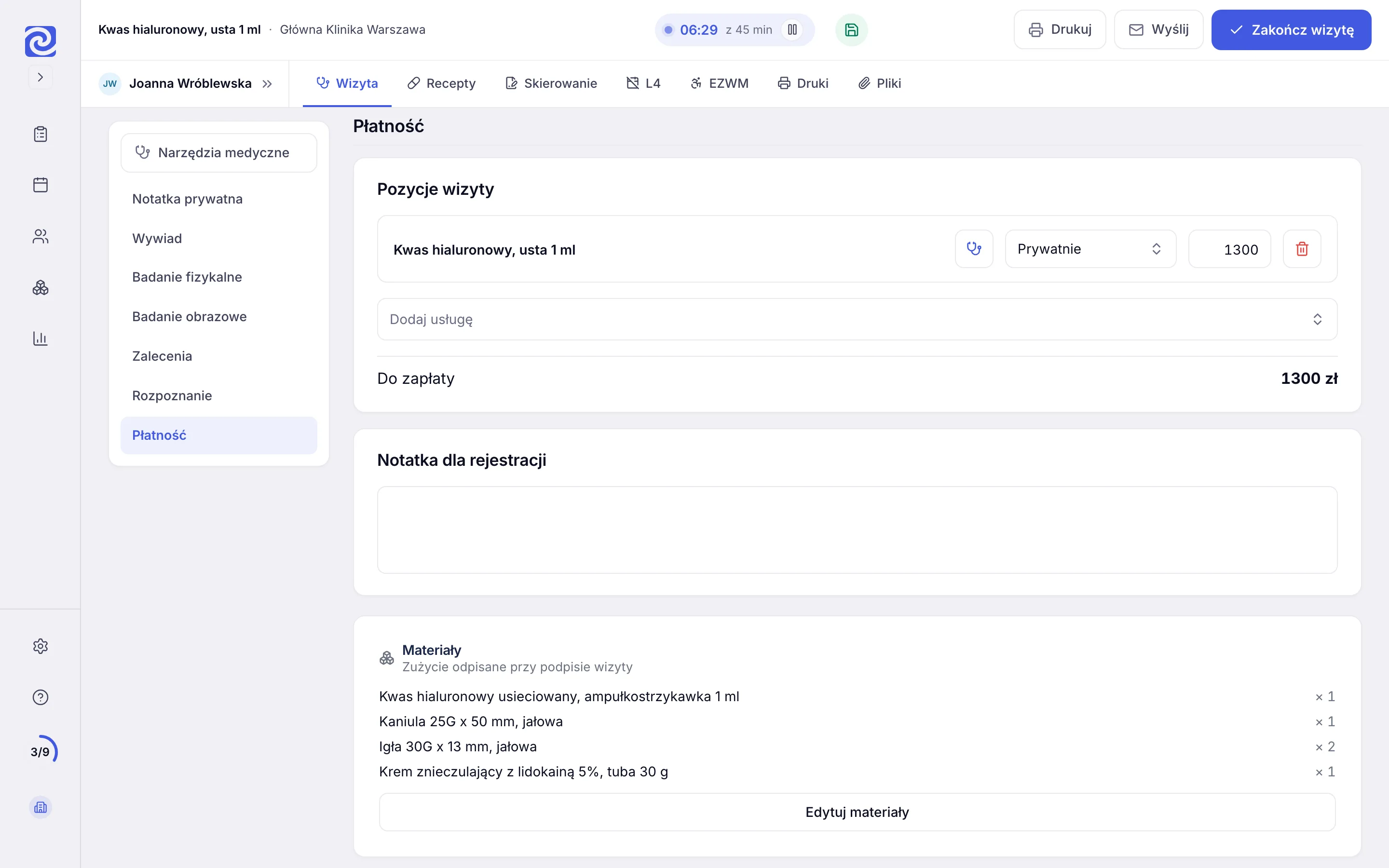Viewport: 1389px width, 868px height.
Task: Open the settings gear icon
Action: pos(40,646)
